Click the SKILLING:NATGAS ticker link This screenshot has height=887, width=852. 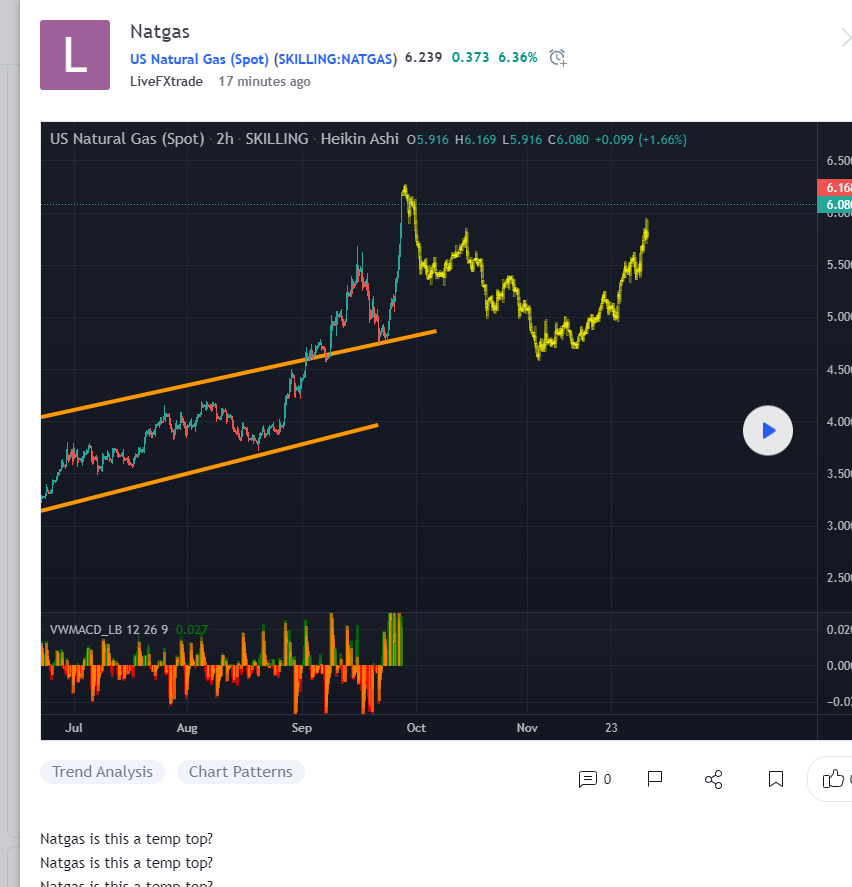click(x=336, y=58)
